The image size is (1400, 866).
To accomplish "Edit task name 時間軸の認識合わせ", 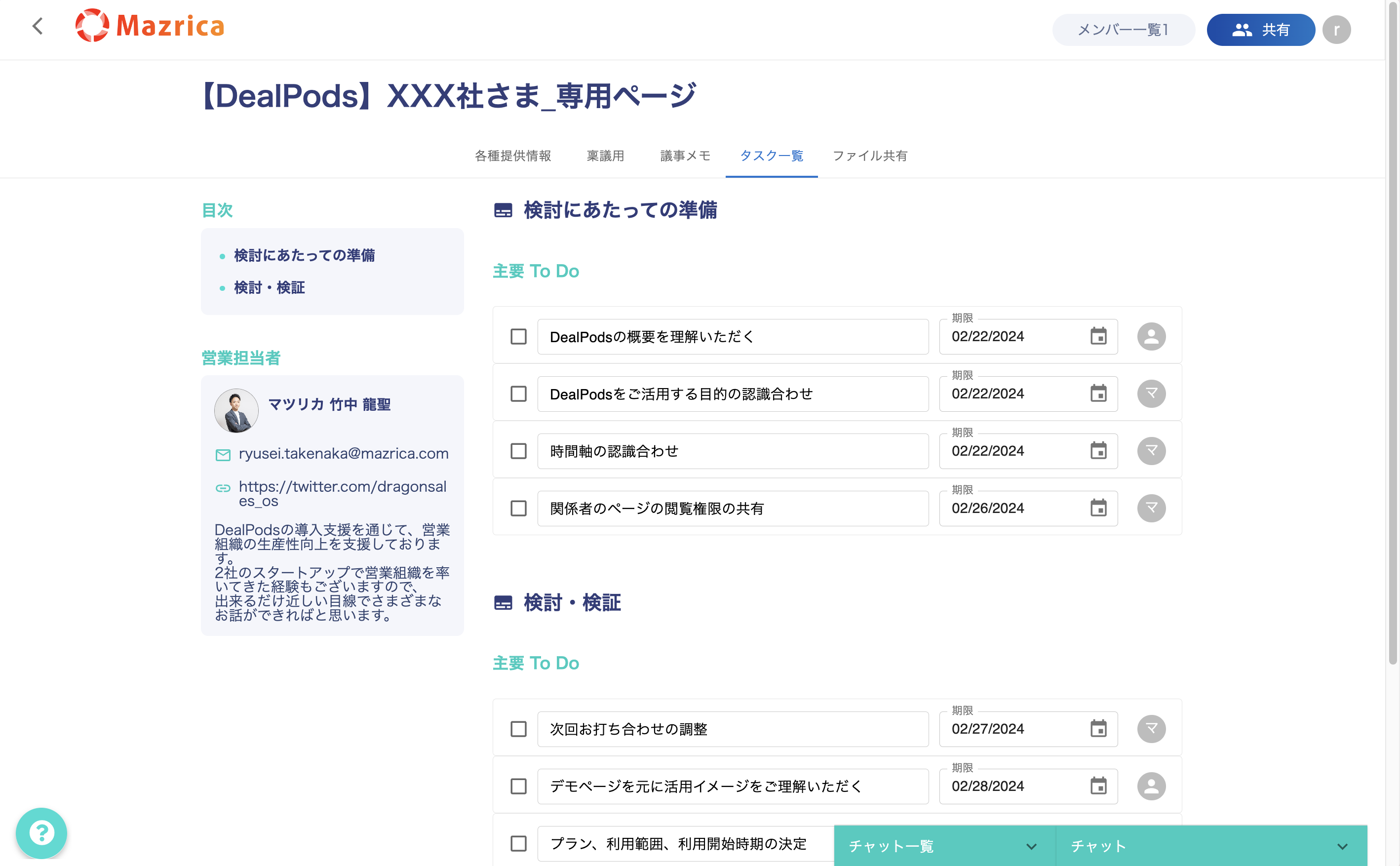I will (x=733, y=451).
